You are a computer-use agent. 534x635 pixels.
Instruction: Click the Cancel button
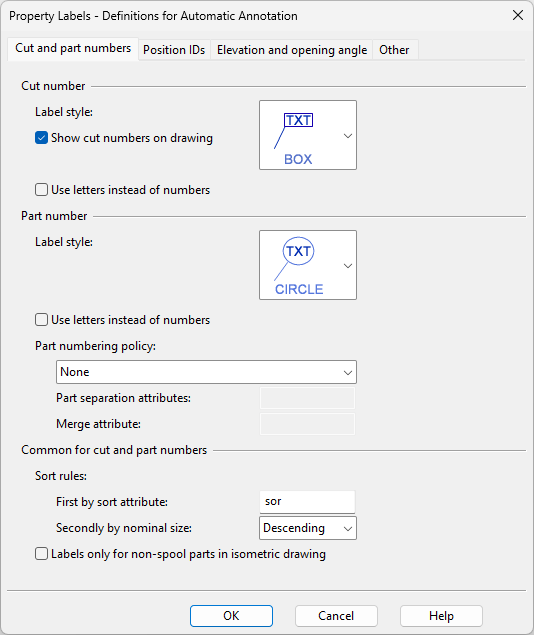(336, 616)
